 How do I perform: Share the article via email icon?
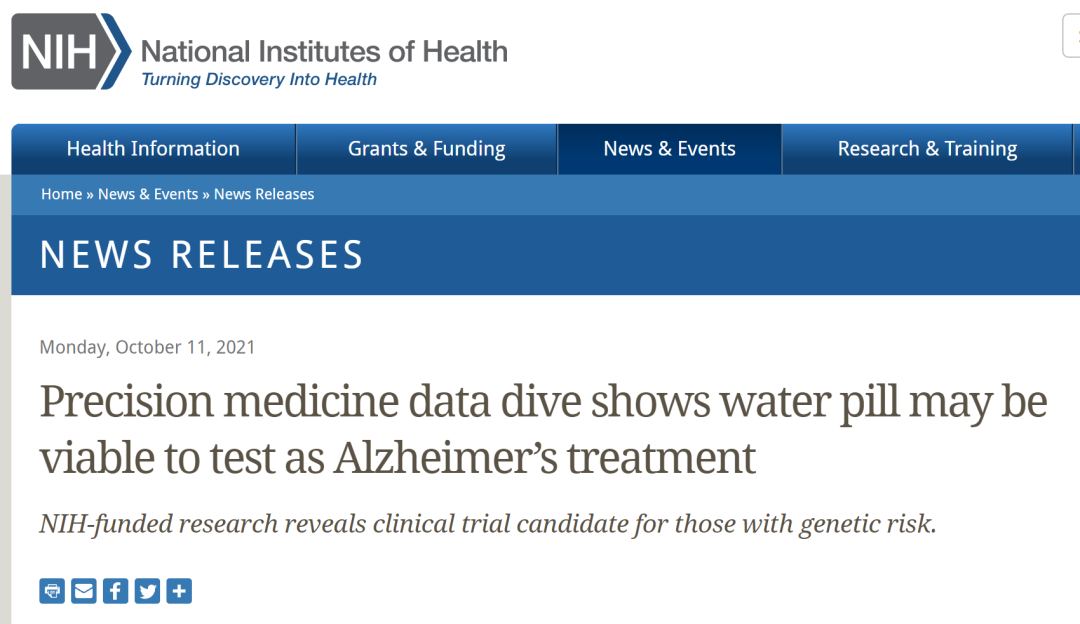84,591
